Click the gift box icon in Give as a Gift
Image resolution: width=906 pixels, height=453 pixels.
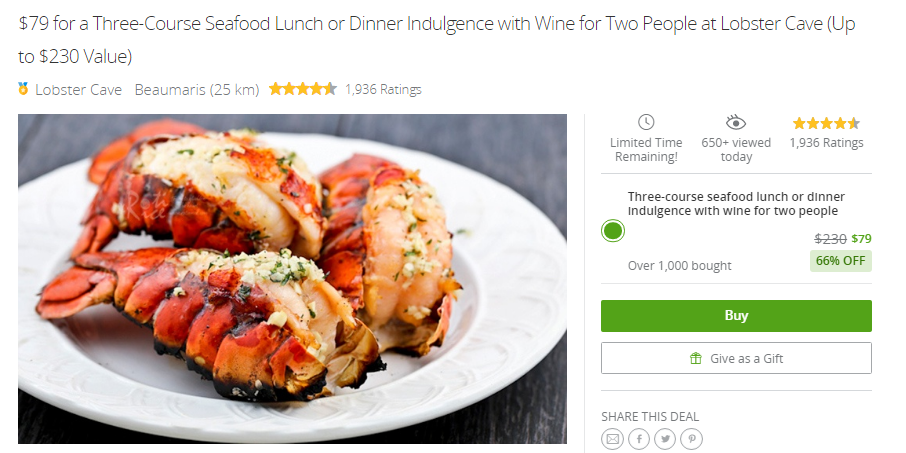(x=696, y=359)
